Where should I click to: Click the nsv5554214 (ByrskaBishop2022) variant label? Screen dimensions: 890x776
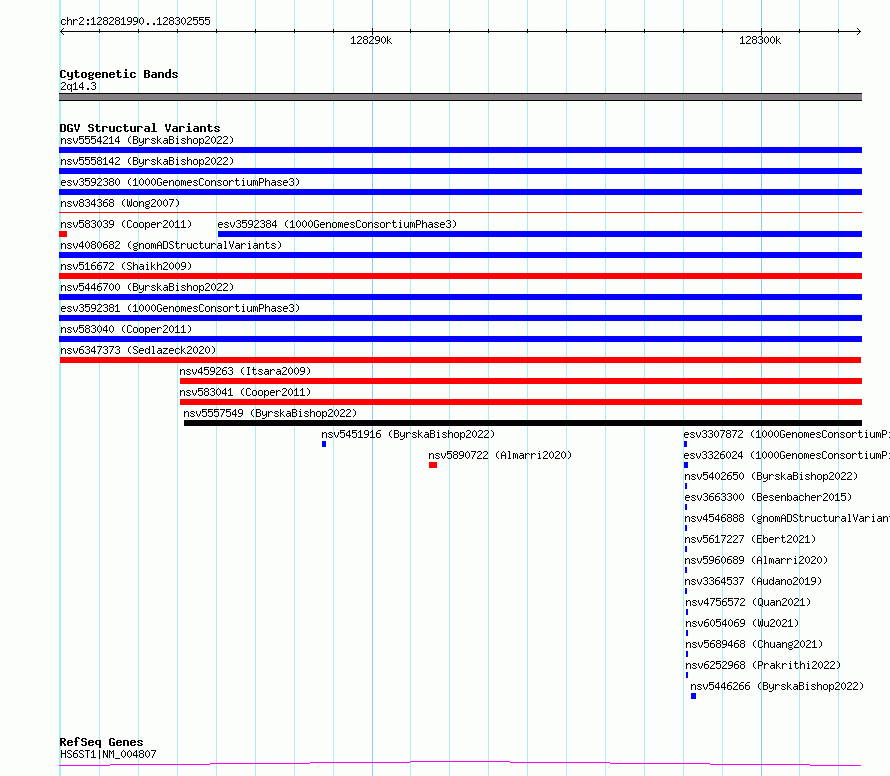point(147,140)
